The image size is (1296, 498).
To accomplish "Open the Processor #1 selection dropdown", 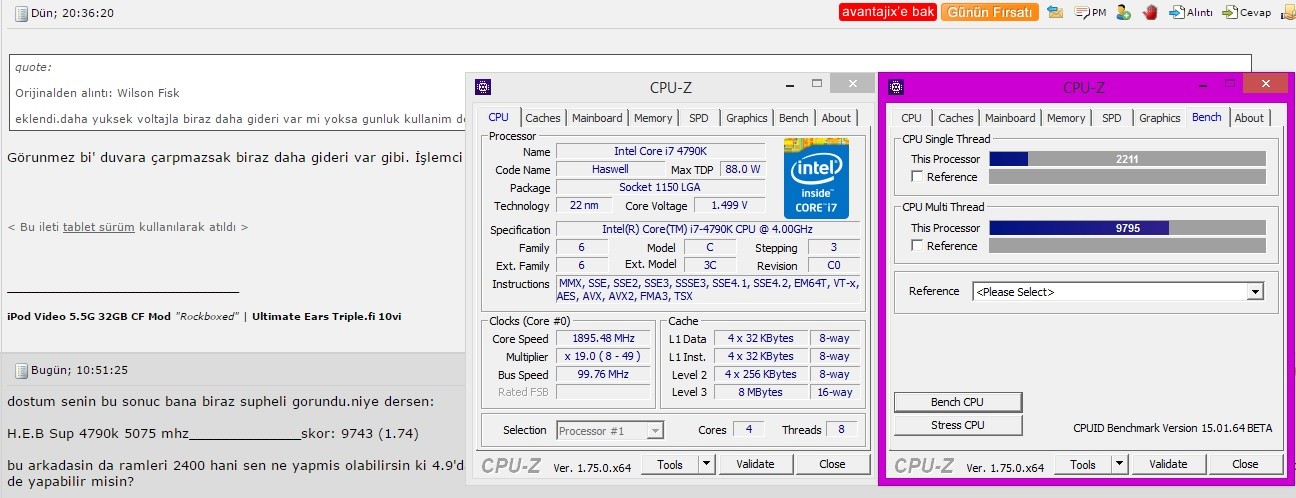I will pos(610,430).
